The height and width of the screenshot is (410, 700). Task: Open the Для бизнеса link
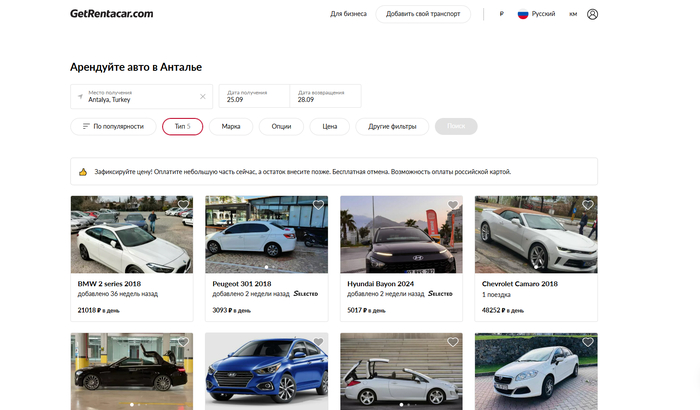tap(348, 14)
